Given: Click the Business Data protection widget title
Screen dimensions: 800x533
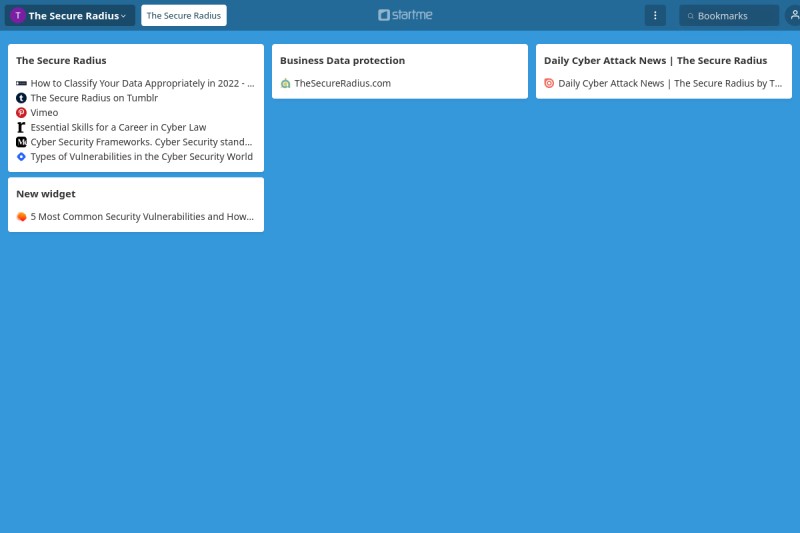Looking at the screenshot, I should click(x=342, y=61).
